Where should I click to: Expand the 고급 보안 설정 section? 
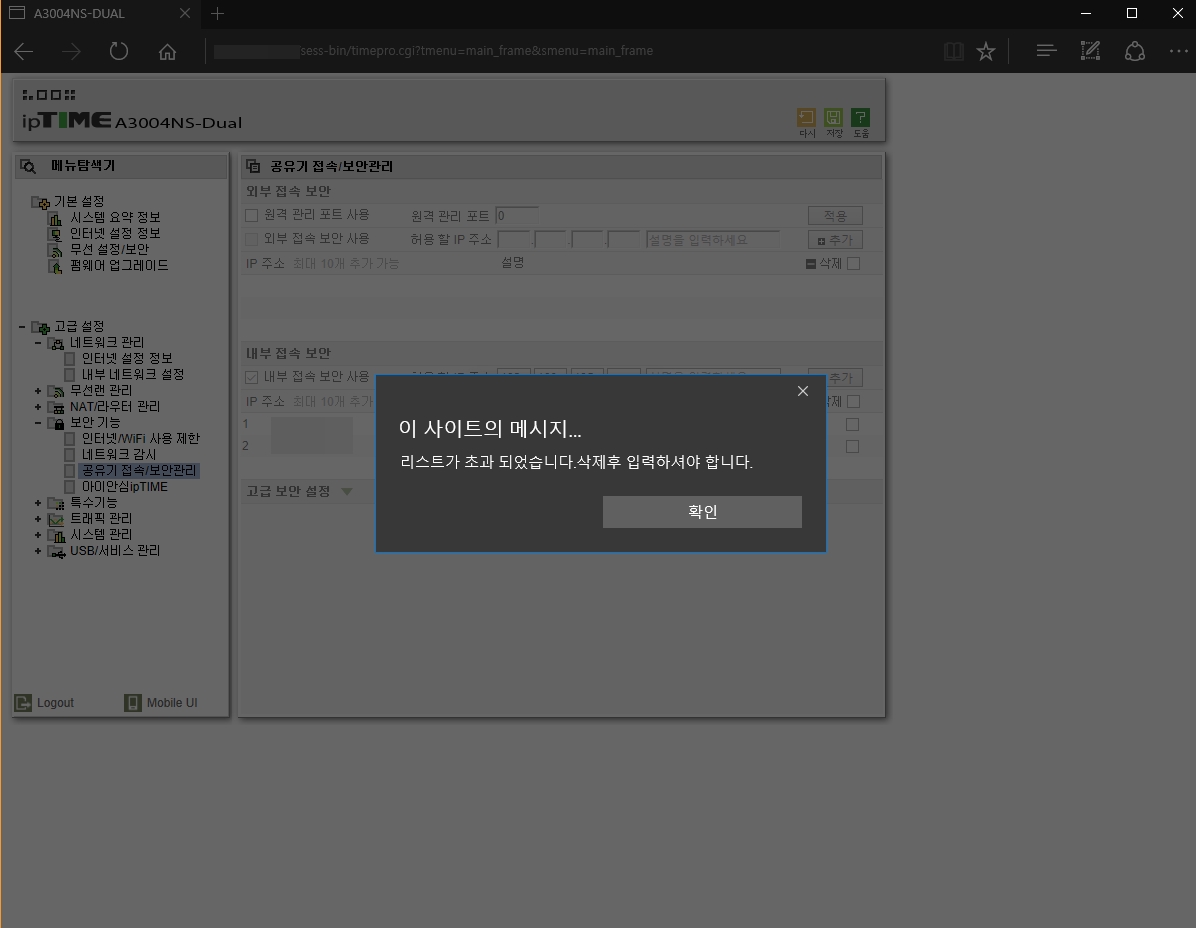[x=347, y=491]
